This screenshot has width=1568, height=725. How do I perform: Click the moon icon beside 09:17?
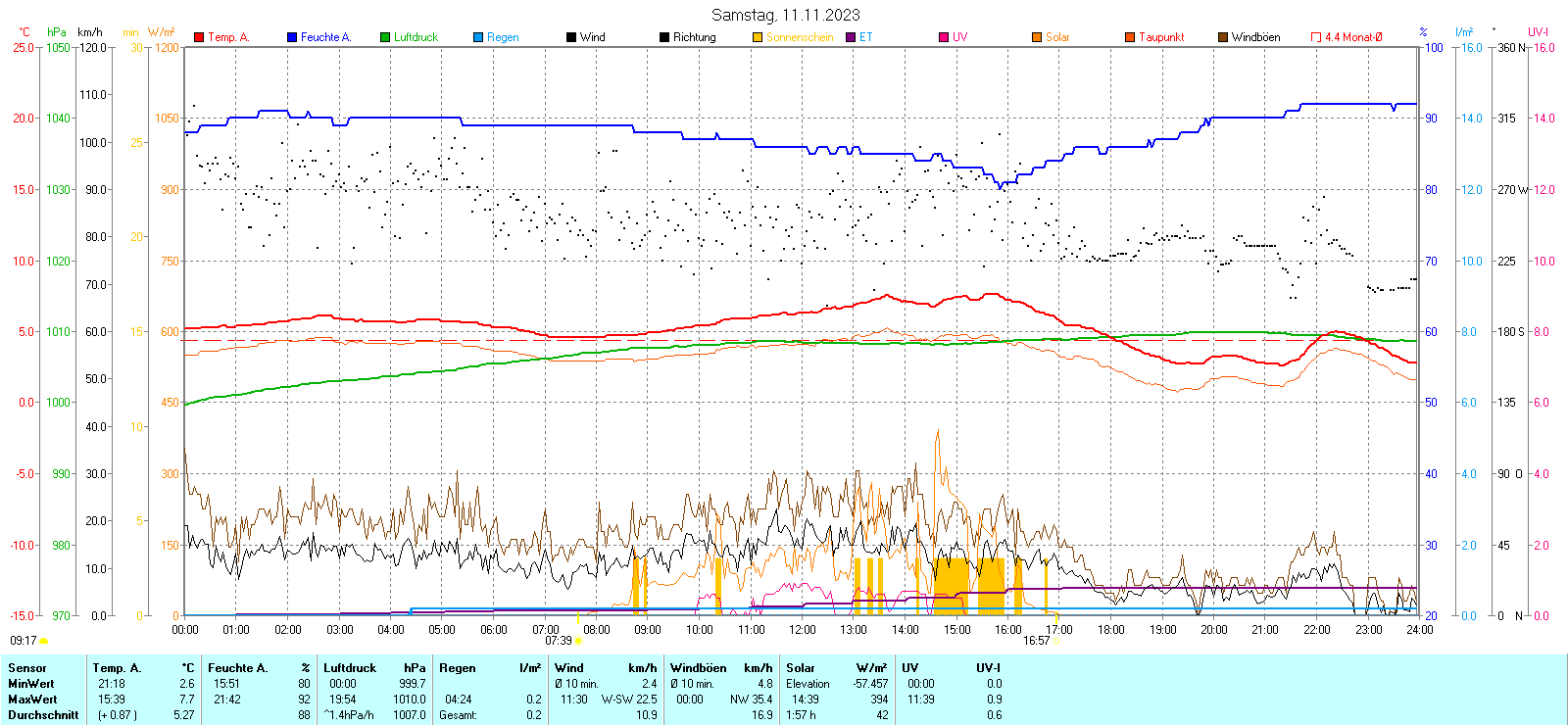click(44, 641)
